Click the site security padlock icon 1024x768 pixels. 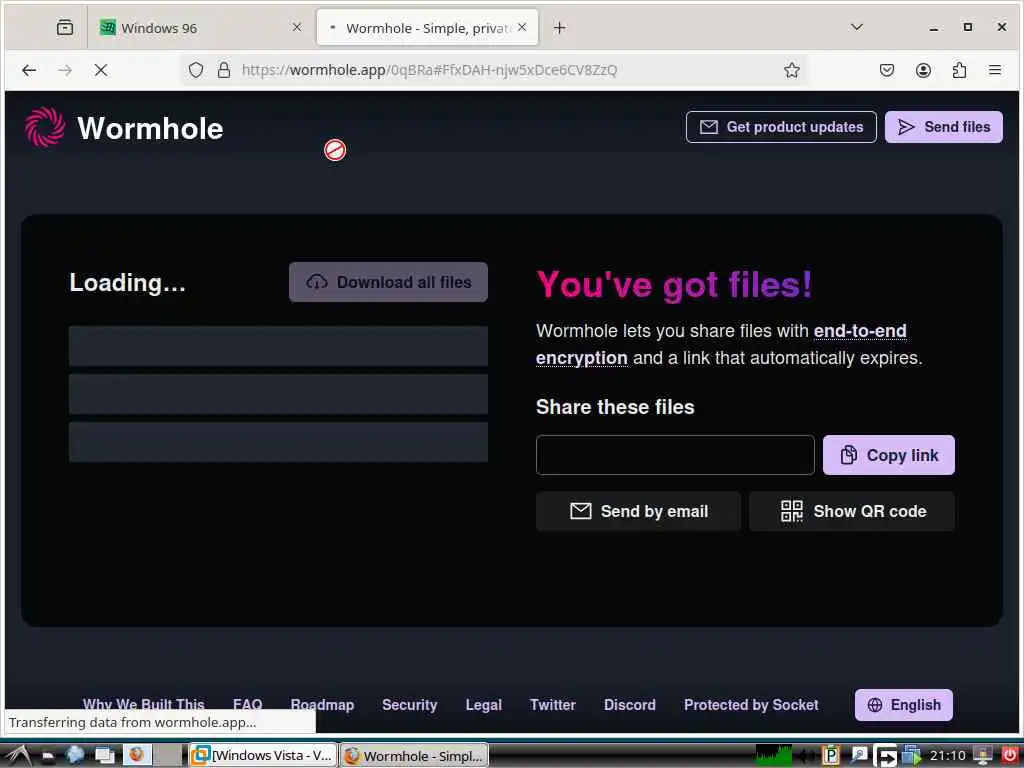[x=224, y=70]
